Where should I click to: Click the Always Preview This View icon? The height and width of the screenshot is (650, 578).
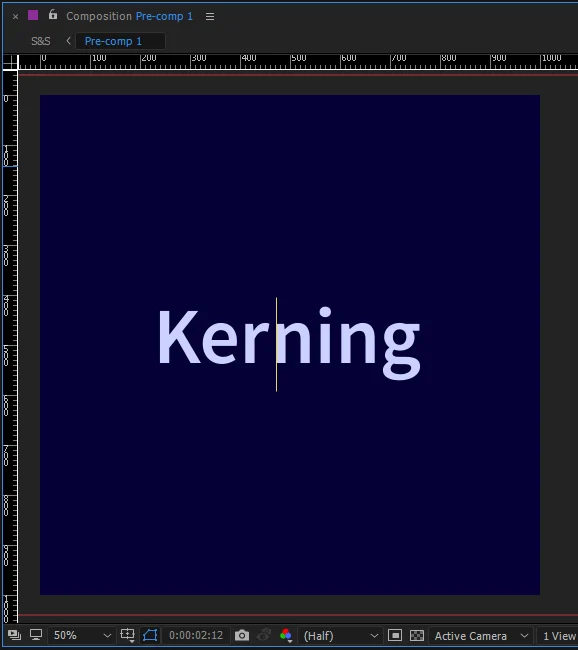(15, 635)
